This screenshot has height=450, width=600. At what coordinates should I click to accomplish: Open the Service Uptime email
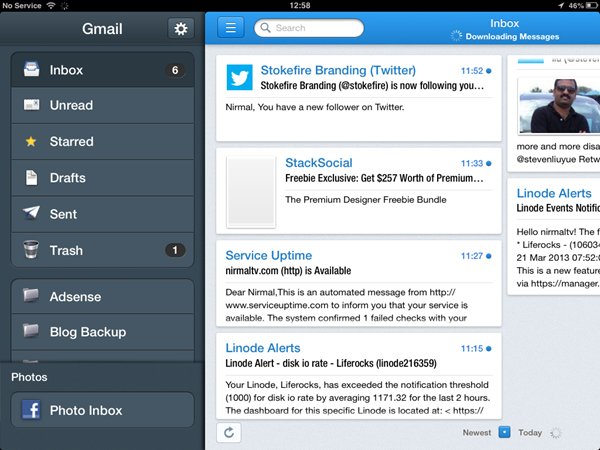tap(359, 283)
